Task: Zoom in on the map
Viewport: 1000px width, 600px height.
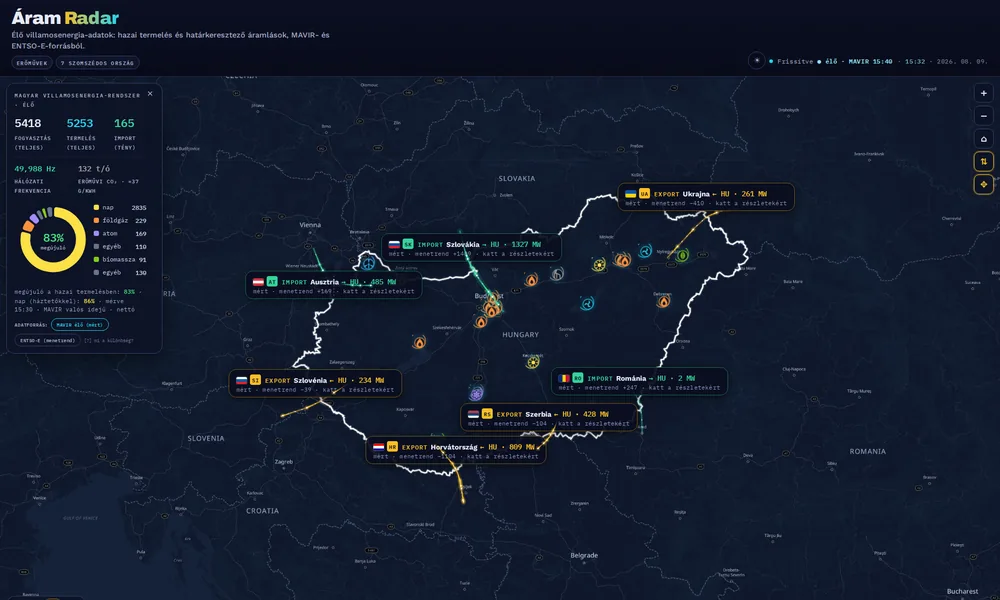Action: coord(983,93)
